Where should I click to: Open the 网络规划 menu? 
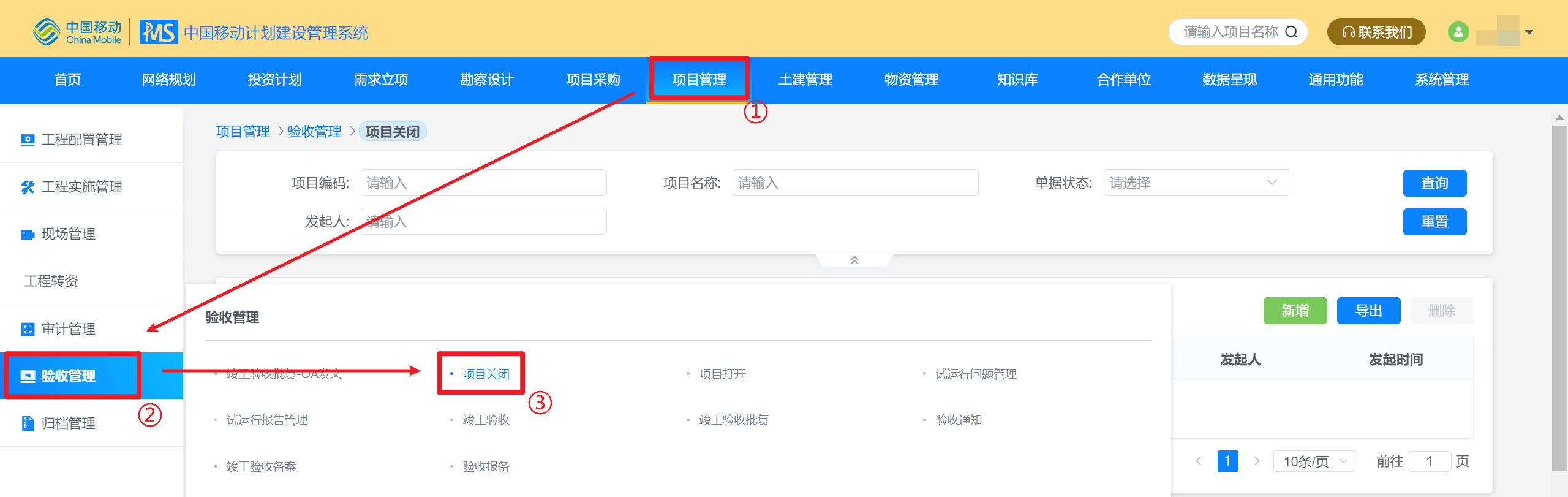(x=168, y=80)
